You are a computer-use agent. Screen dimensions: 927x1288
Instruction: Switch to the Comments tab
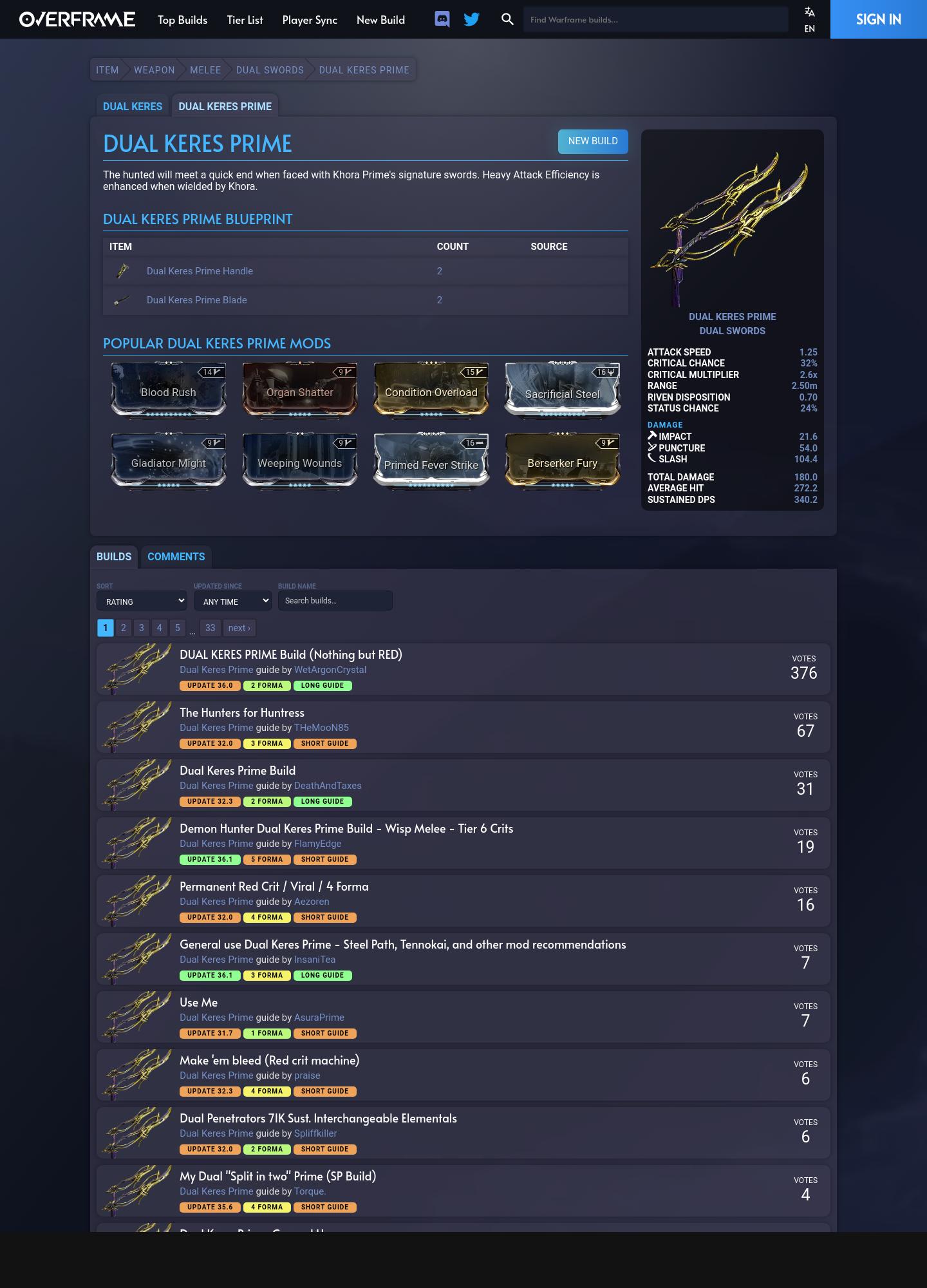click(176, 556)
